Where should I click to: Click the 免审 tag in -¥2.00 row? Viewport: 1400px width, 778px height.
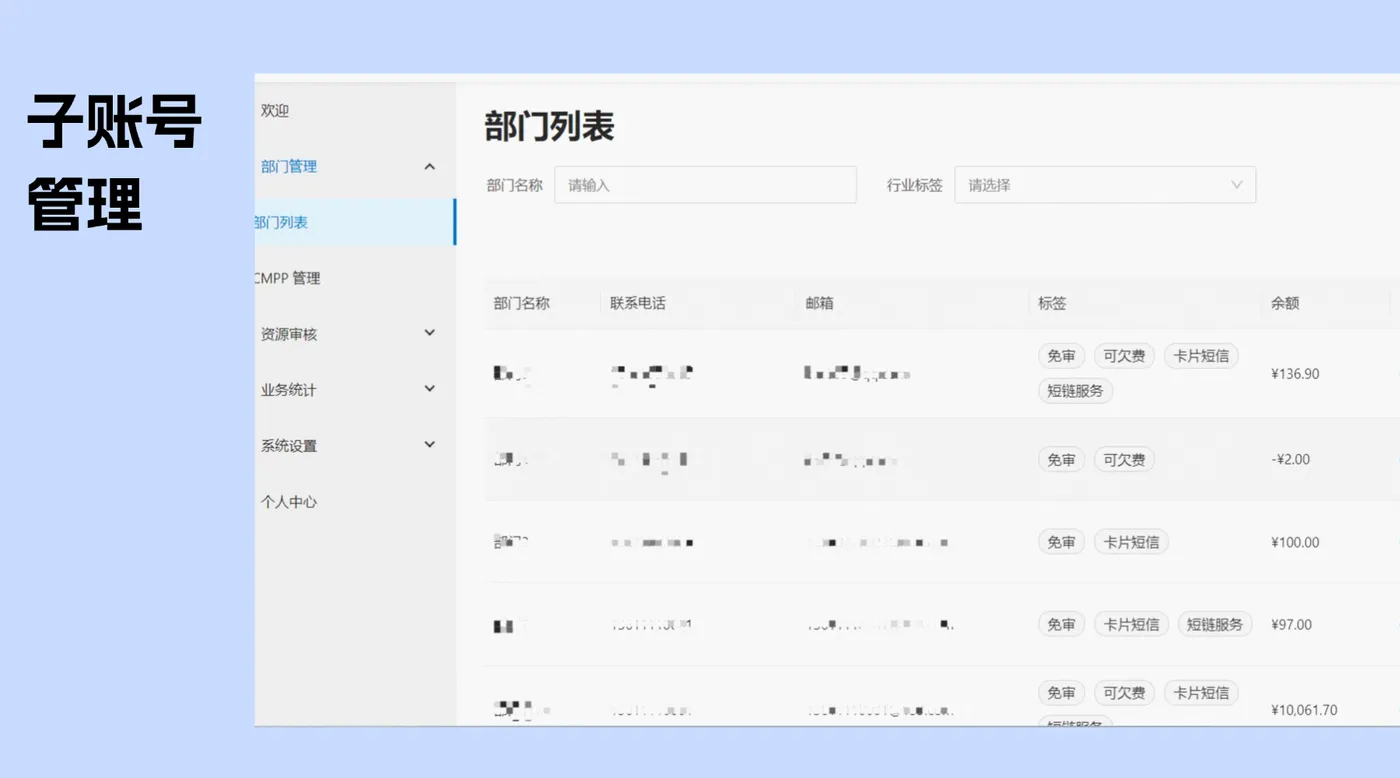(1061, 460)
